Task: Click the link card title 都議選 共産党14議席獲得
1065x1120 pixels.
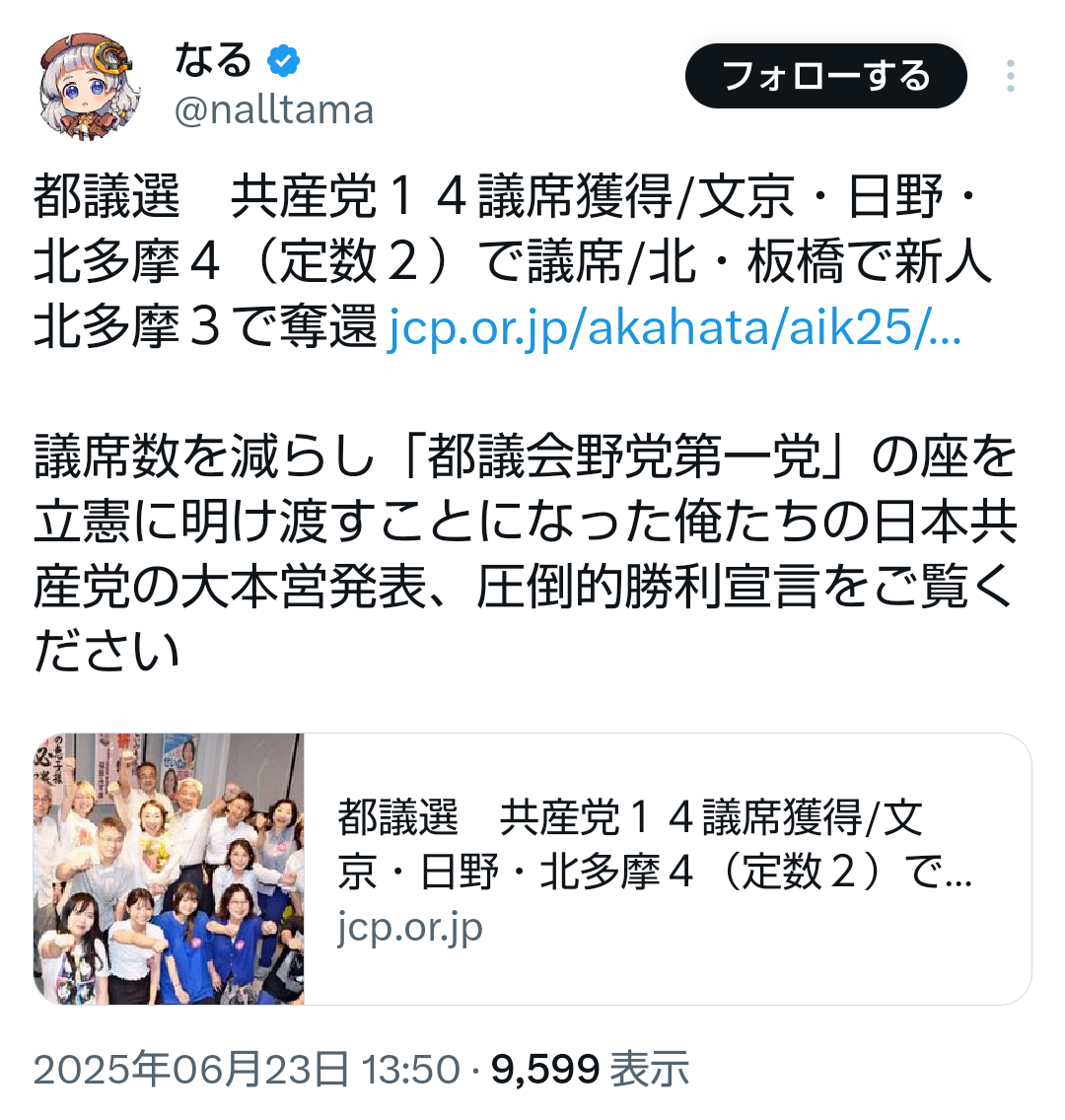Action: (631, 817)
